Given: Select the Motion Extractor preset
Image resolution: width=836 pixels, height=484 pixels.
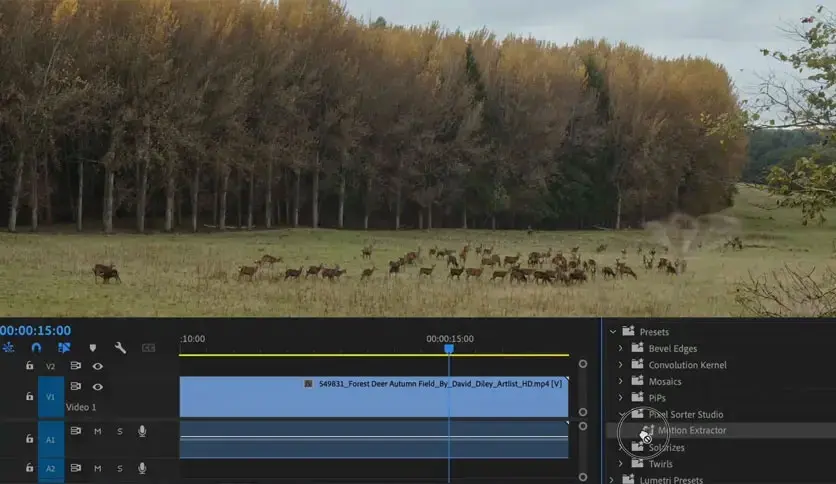Looking at the screenshot, I should 692,430.
